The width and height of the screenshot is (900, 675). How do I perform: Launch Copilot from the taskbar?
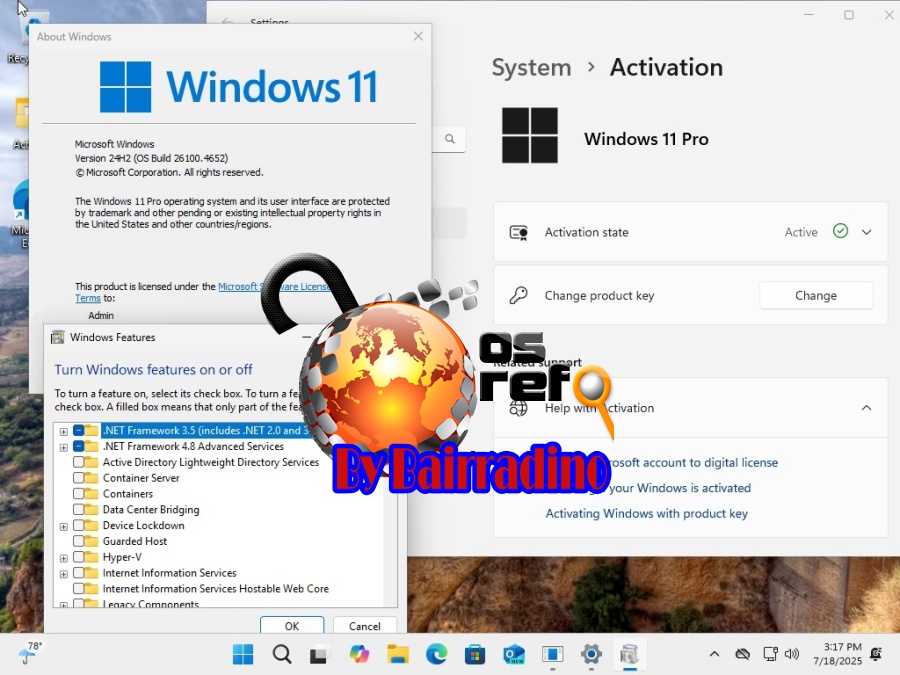click(x=359, y=654)
